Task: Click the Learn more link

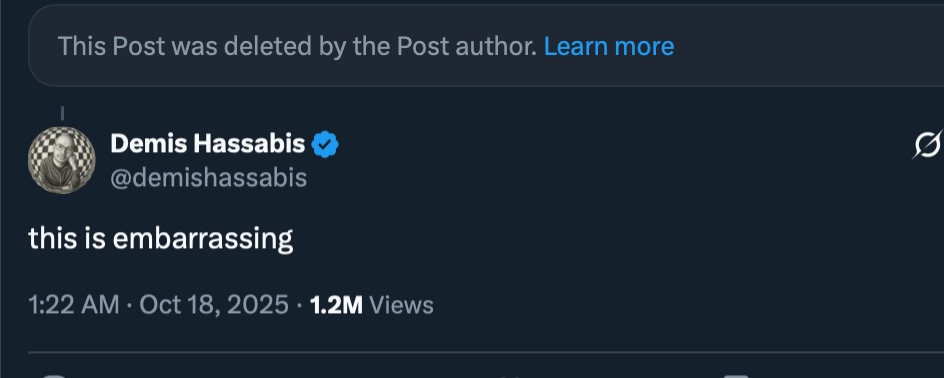Action: (609, 46)
